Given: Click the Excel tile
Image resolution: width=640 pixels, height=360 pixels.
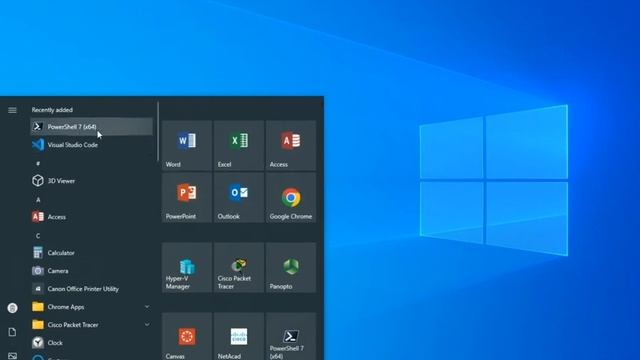Looking at the screenshot, I should [x=239, y=145].
